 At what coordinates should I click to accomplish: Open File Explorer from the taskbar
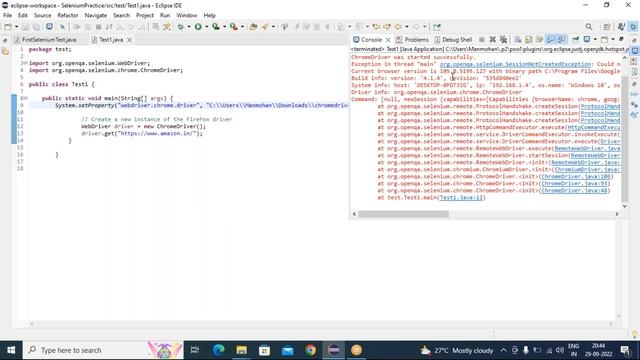(x=241, y=350)
